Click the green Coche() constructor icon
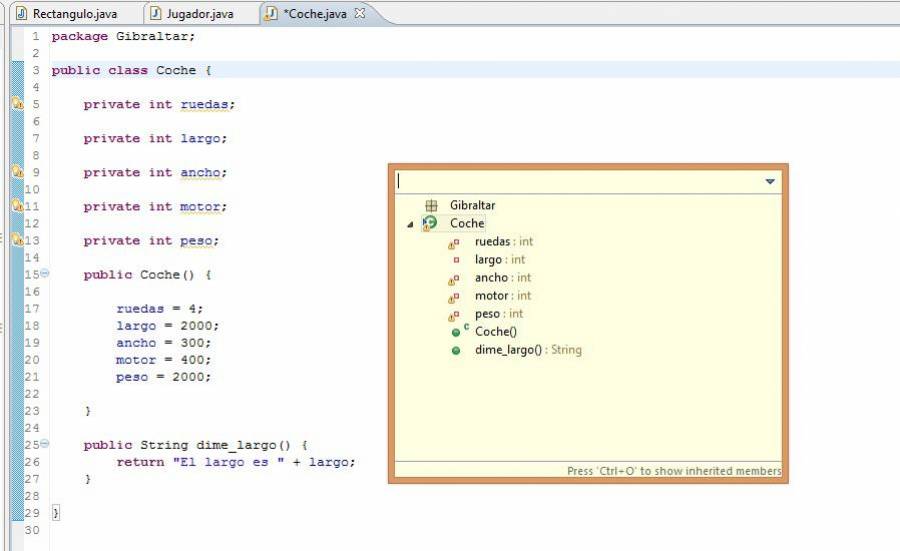This screenshot has height=551, width=900. point(456,332)
